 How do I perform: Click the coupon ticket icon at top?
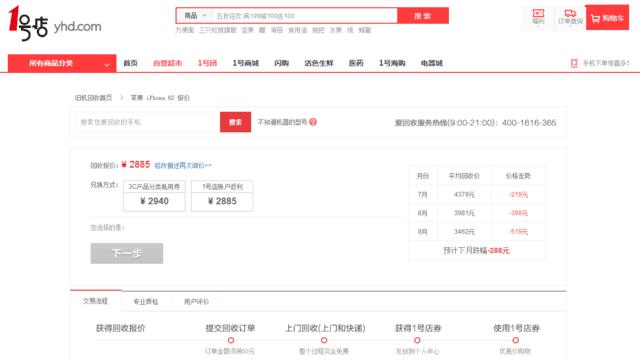click(x=538, y=13)
